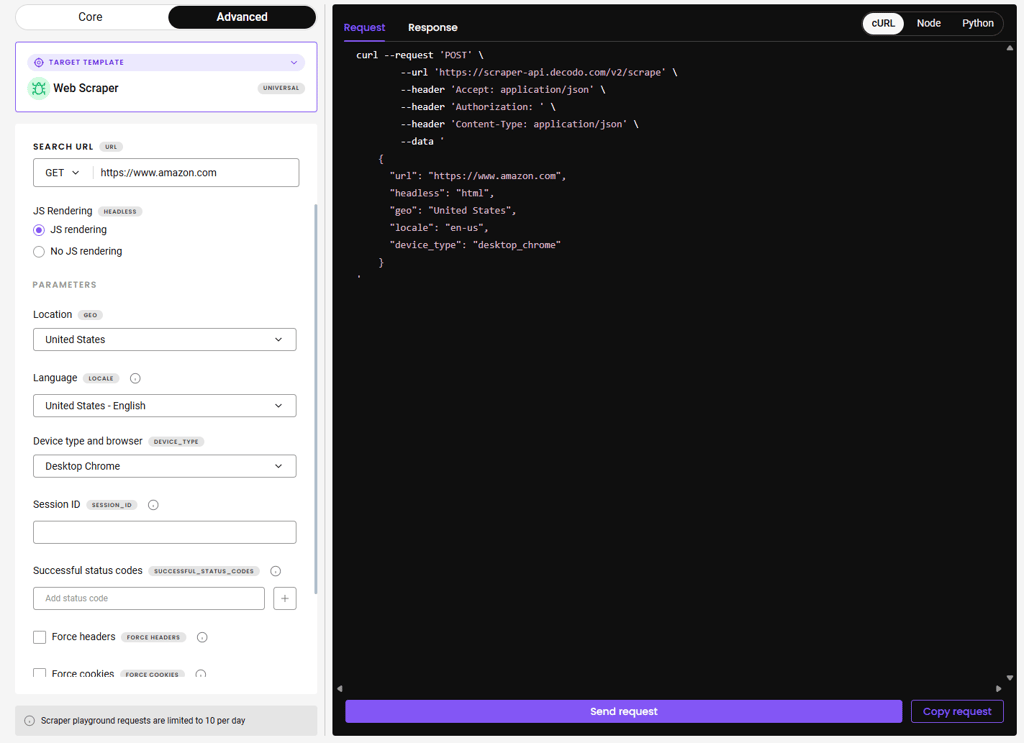Viewport: 1024px width, 743px height.
Task: Click the parameters panel vertical scrollbar
Action: (316, 398)
